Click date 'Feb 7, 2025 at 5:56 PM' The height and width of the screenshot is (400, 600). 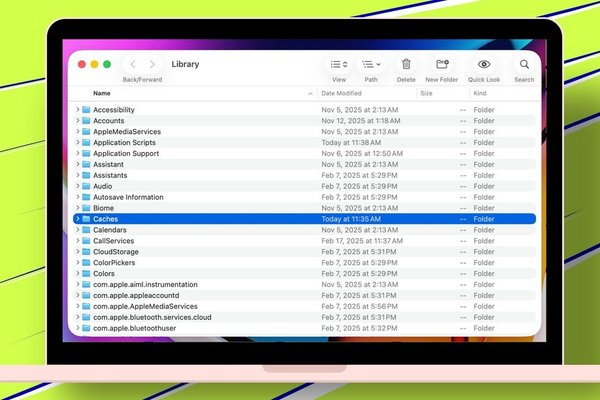(359, 306)
